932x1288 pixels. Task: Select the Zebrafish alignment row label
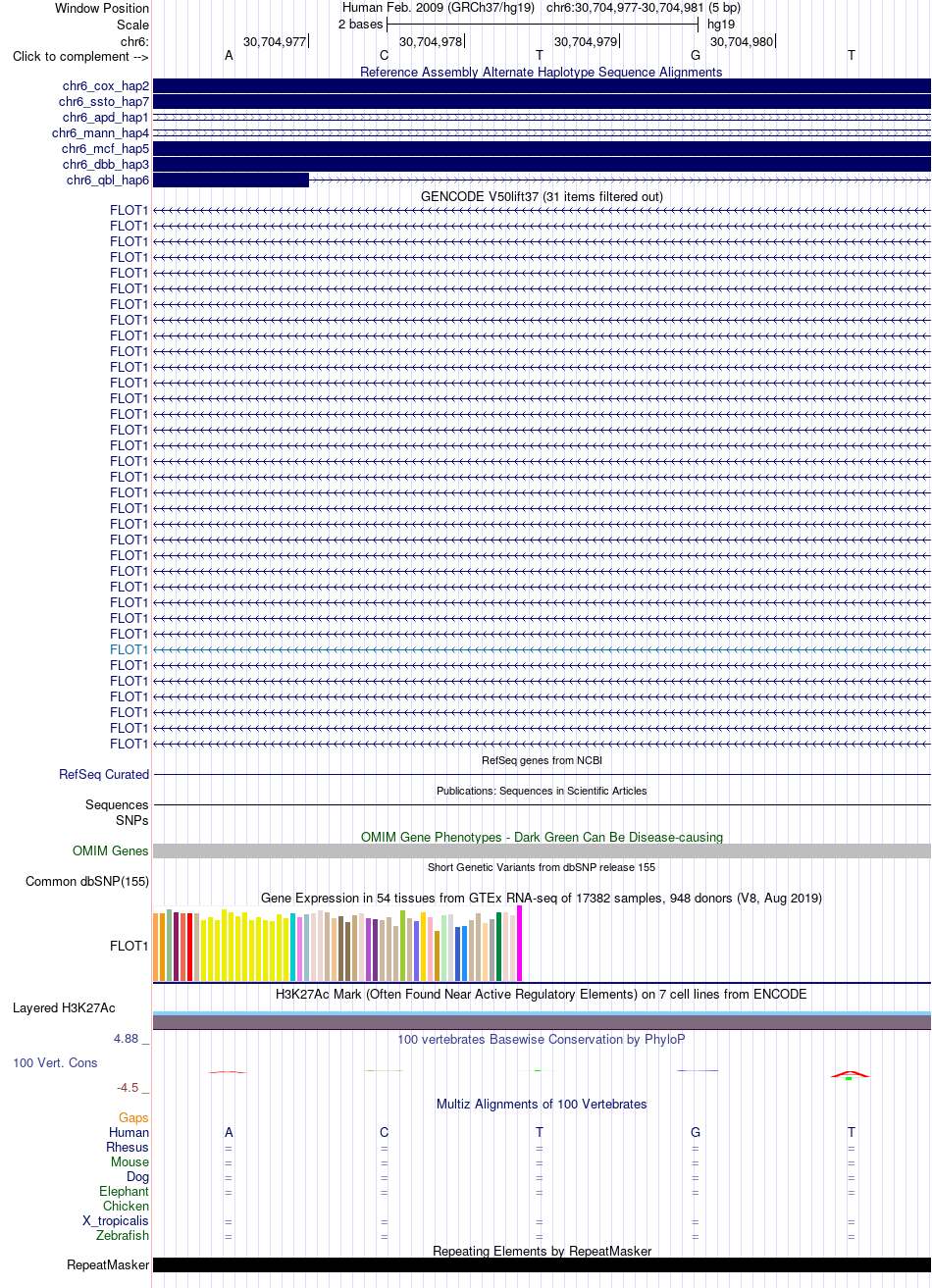click(x=123, y=1236)
